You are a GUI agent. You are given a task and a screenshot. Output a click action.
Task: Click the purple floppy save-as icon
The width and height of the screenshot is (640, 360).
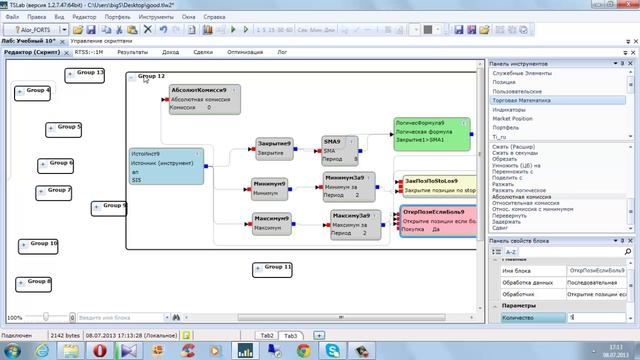471,30
